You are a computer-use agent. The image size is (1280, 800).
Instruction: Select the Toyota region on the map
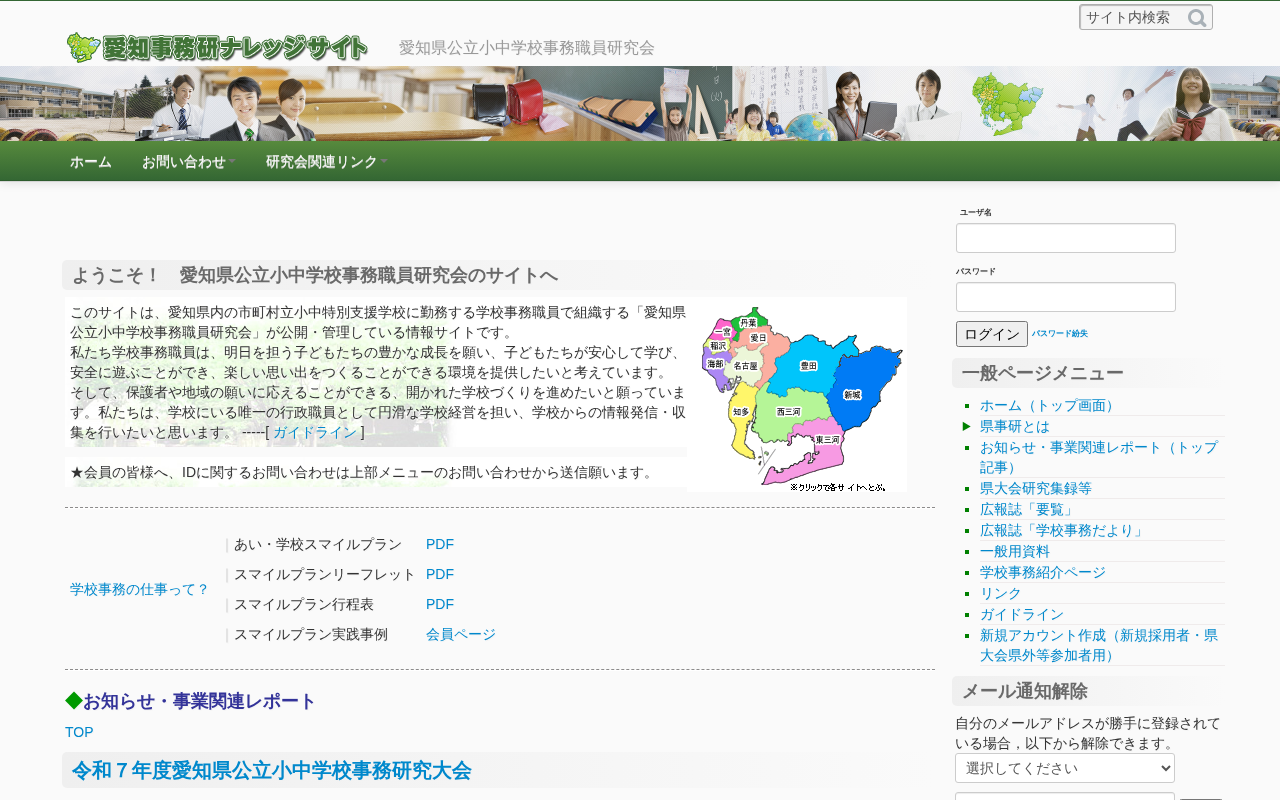tap(808, 366)
